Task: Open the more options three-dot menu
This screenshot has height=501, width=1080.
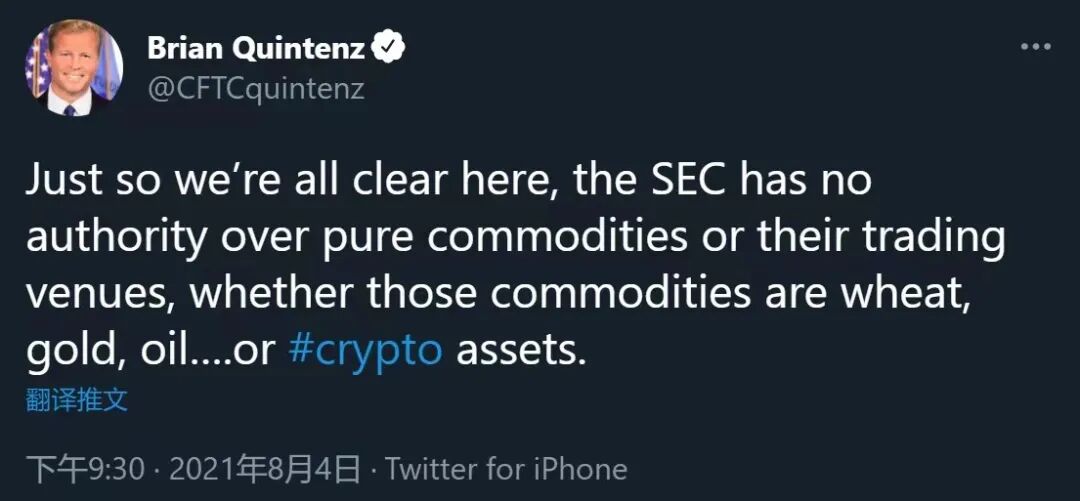Action: point(1035,47)
